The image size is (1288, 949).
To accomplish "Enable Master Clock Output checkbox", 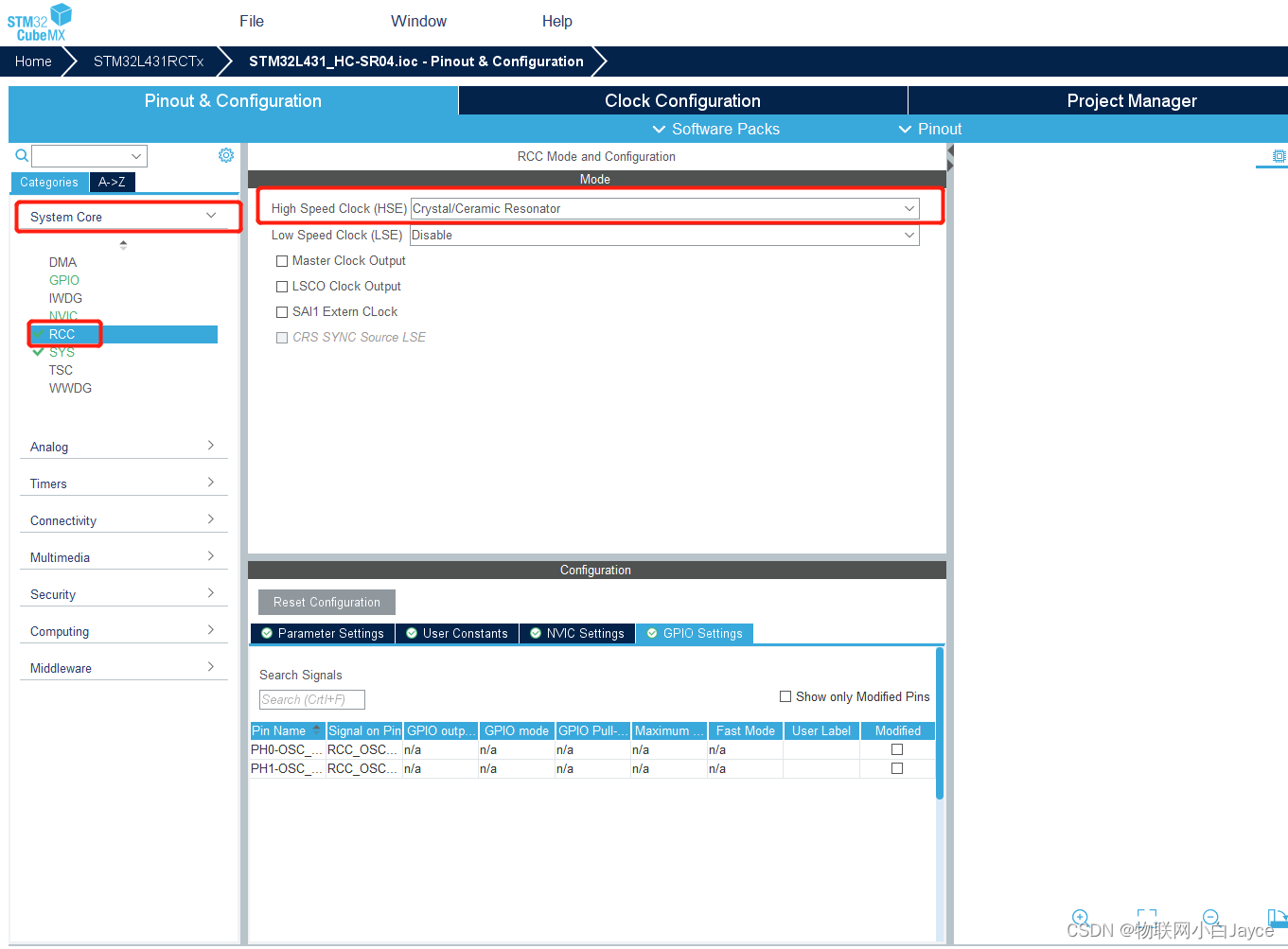I will pyautogui.click(x=282, y=261).
